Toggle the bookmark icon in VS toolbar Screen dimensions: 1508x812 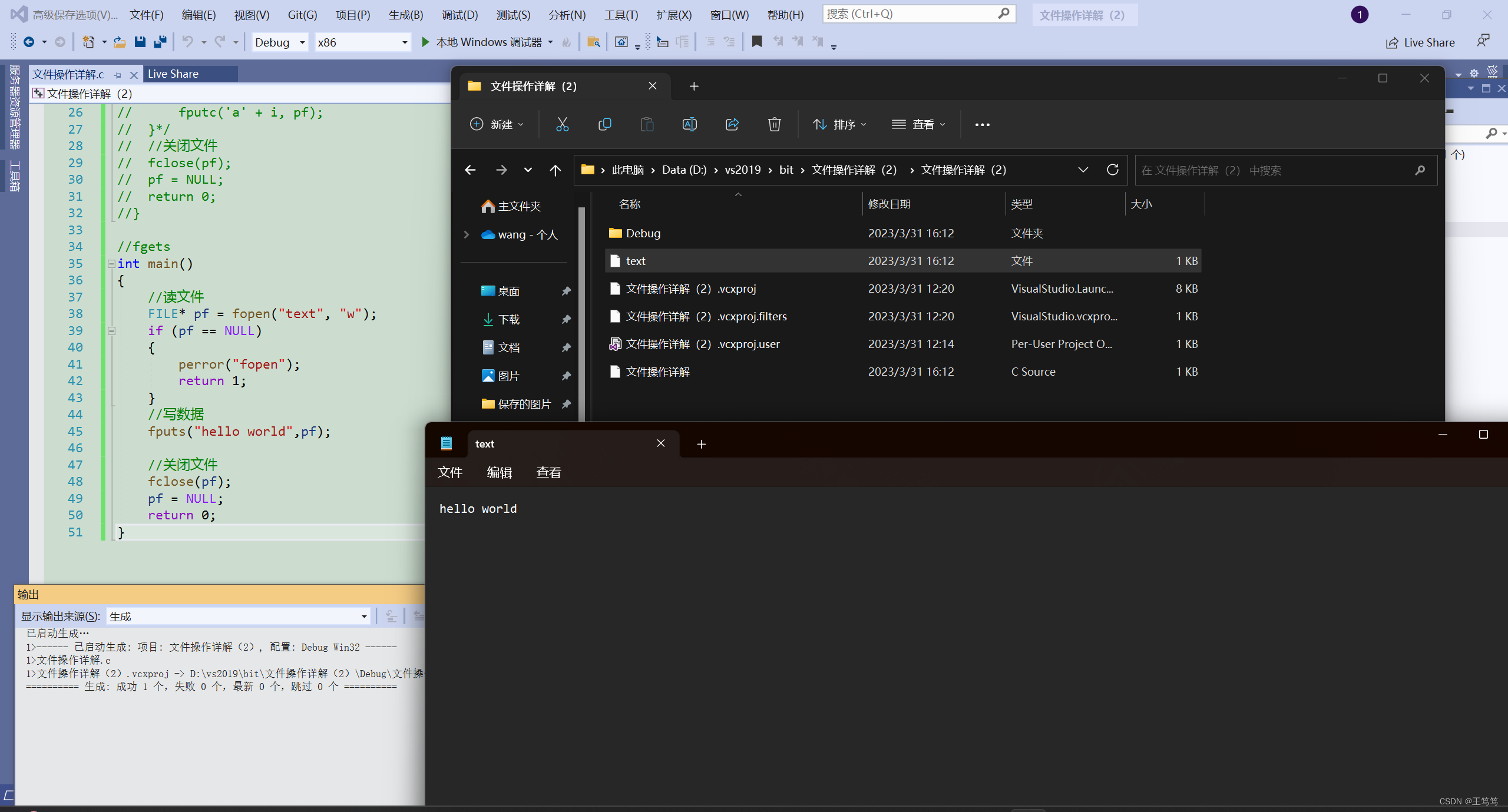click(757, 42)
